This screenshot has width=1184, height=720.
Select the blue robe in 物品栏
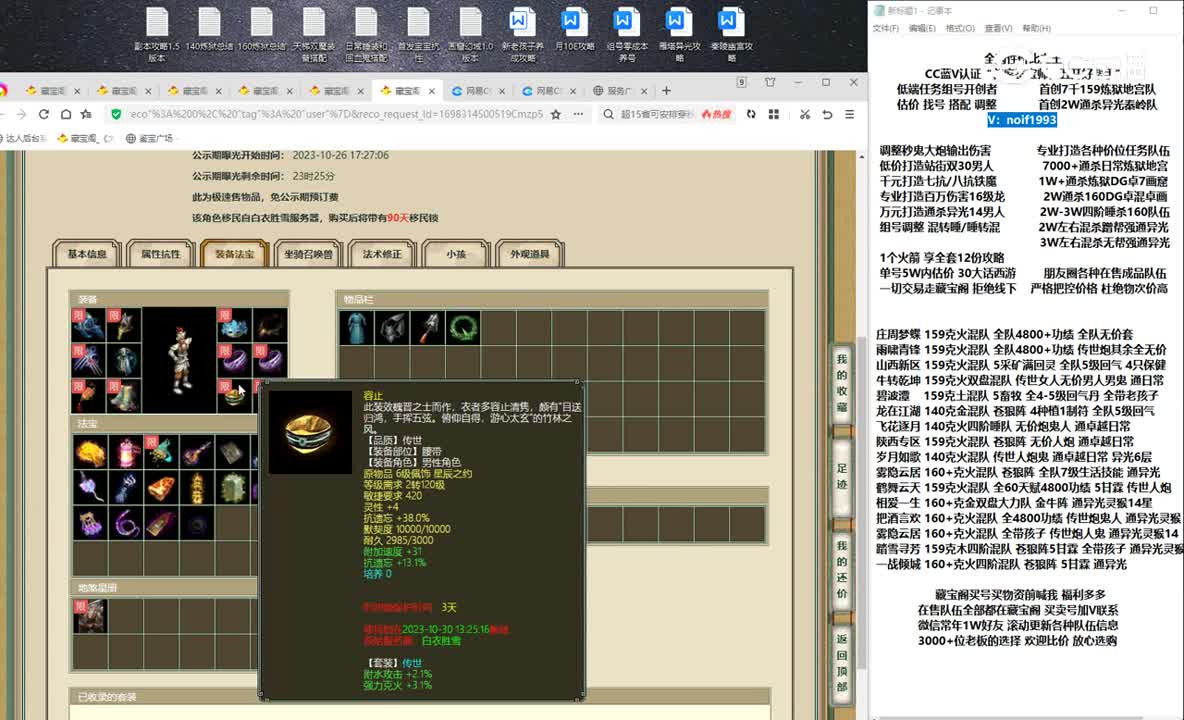pos(356,328)
